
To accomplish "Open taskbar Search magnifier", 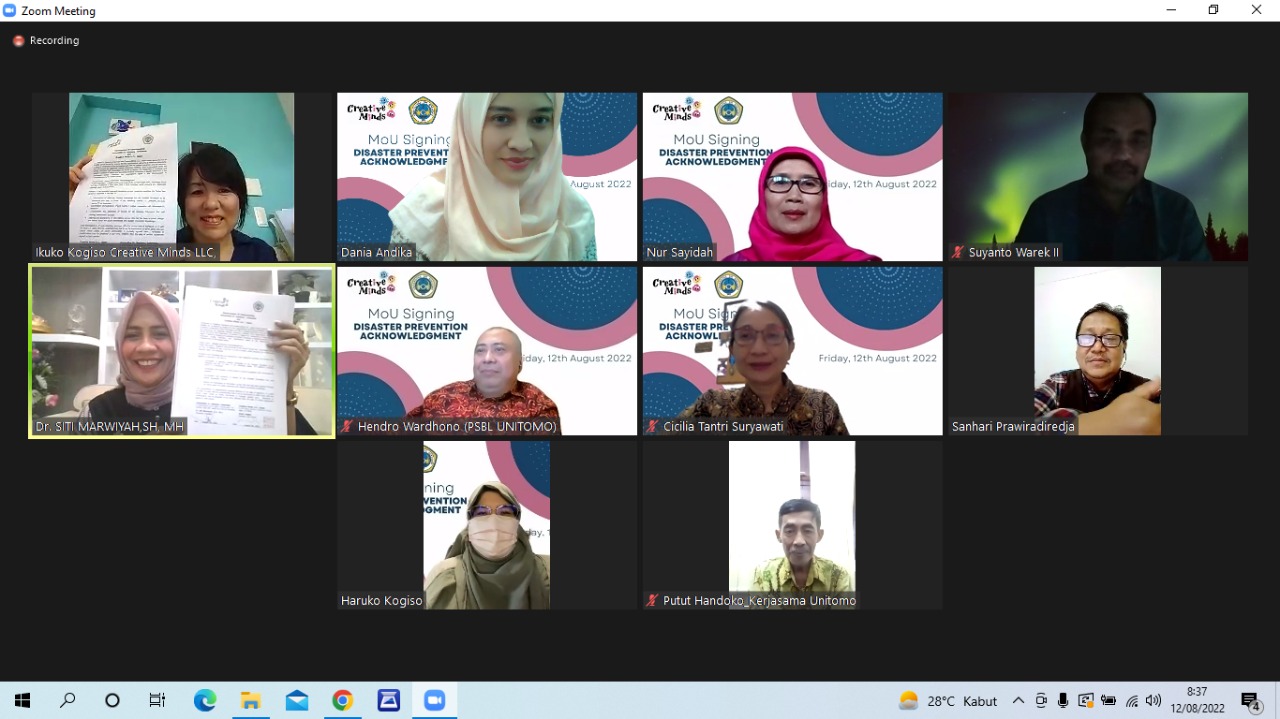I will [x=68, y=701].
